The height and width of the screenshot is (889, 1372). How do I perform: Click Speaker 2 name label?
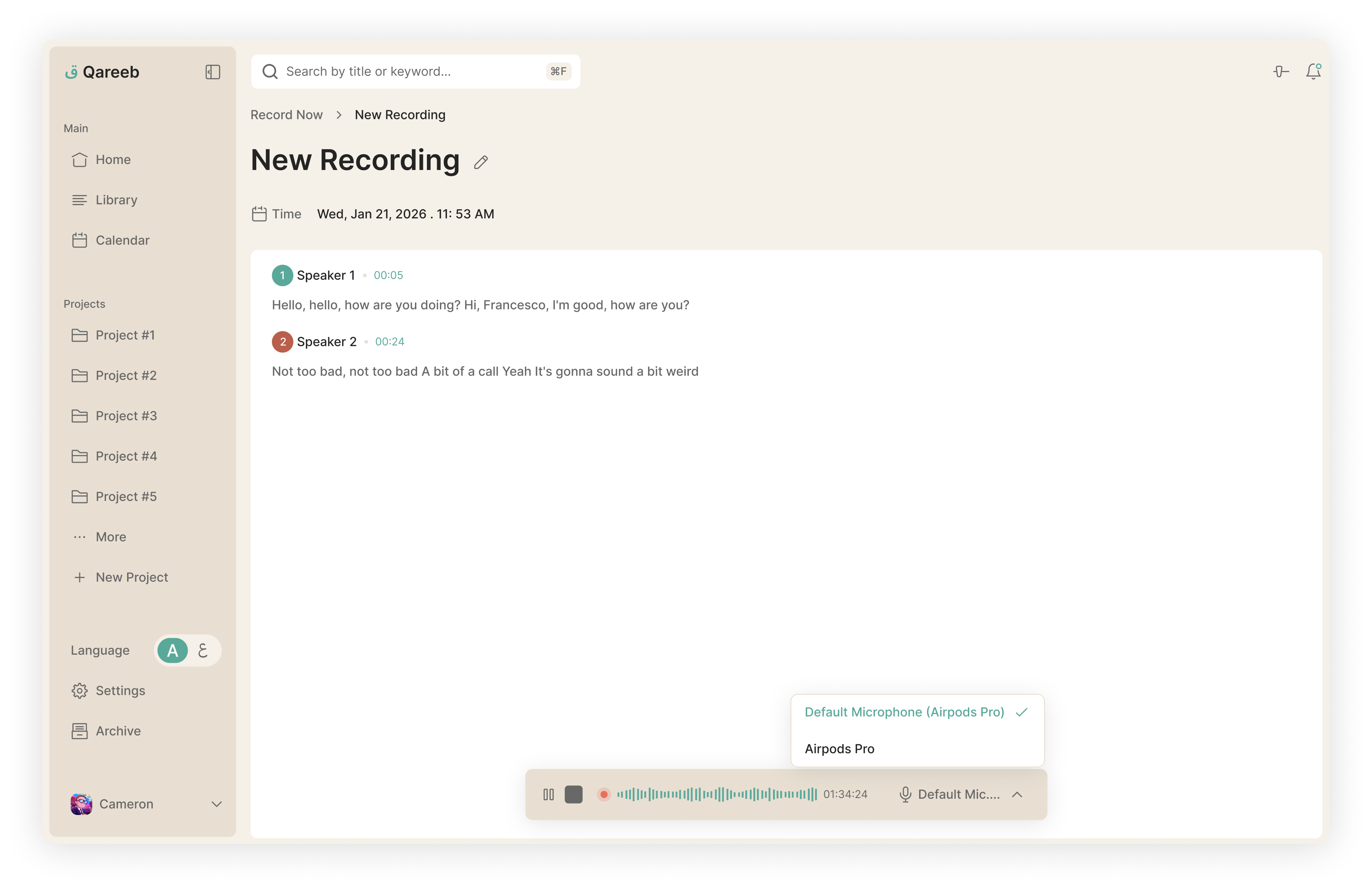(x=327, y=342)
